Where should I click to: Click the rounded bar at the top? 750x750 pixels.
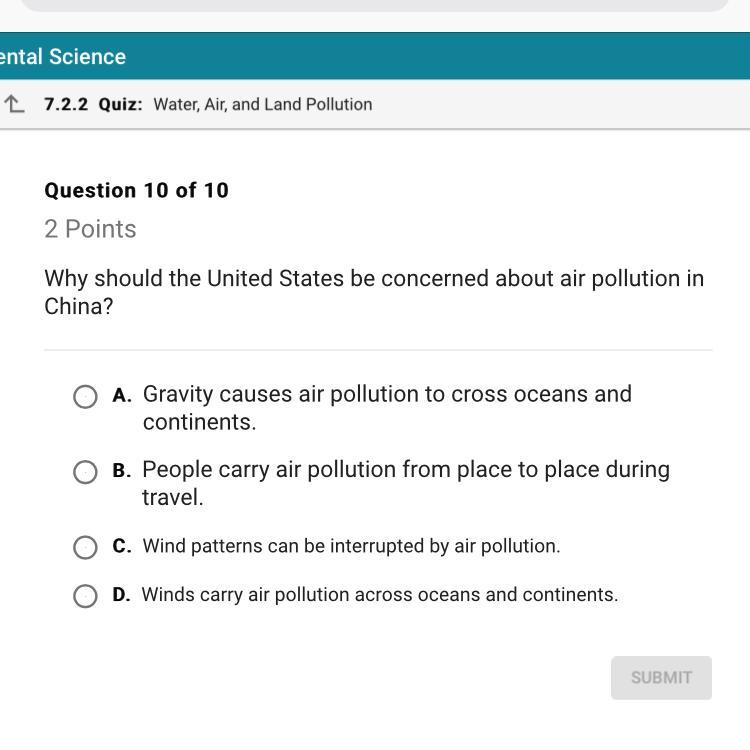[x=375, y=5]
